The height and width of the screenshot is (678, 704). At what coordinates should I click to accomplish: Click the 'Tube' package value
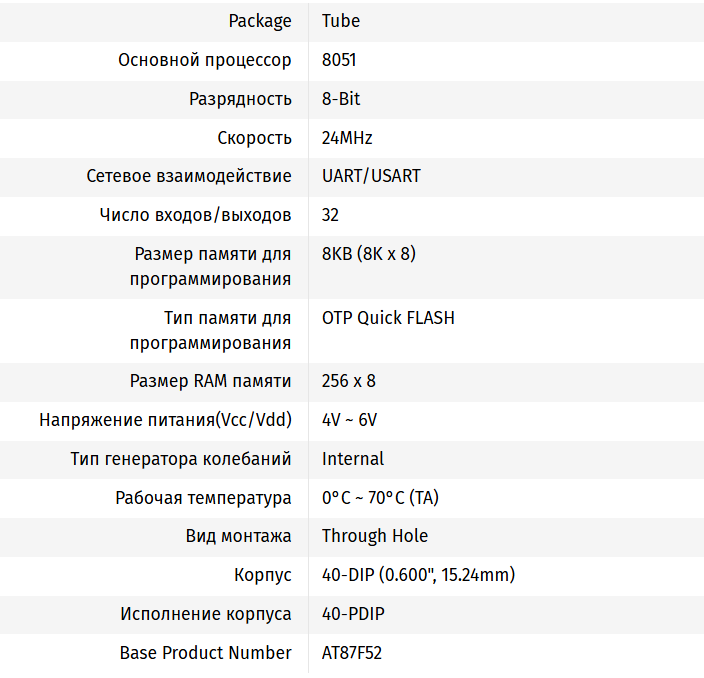pyautogui.click(x=341, y=21)
